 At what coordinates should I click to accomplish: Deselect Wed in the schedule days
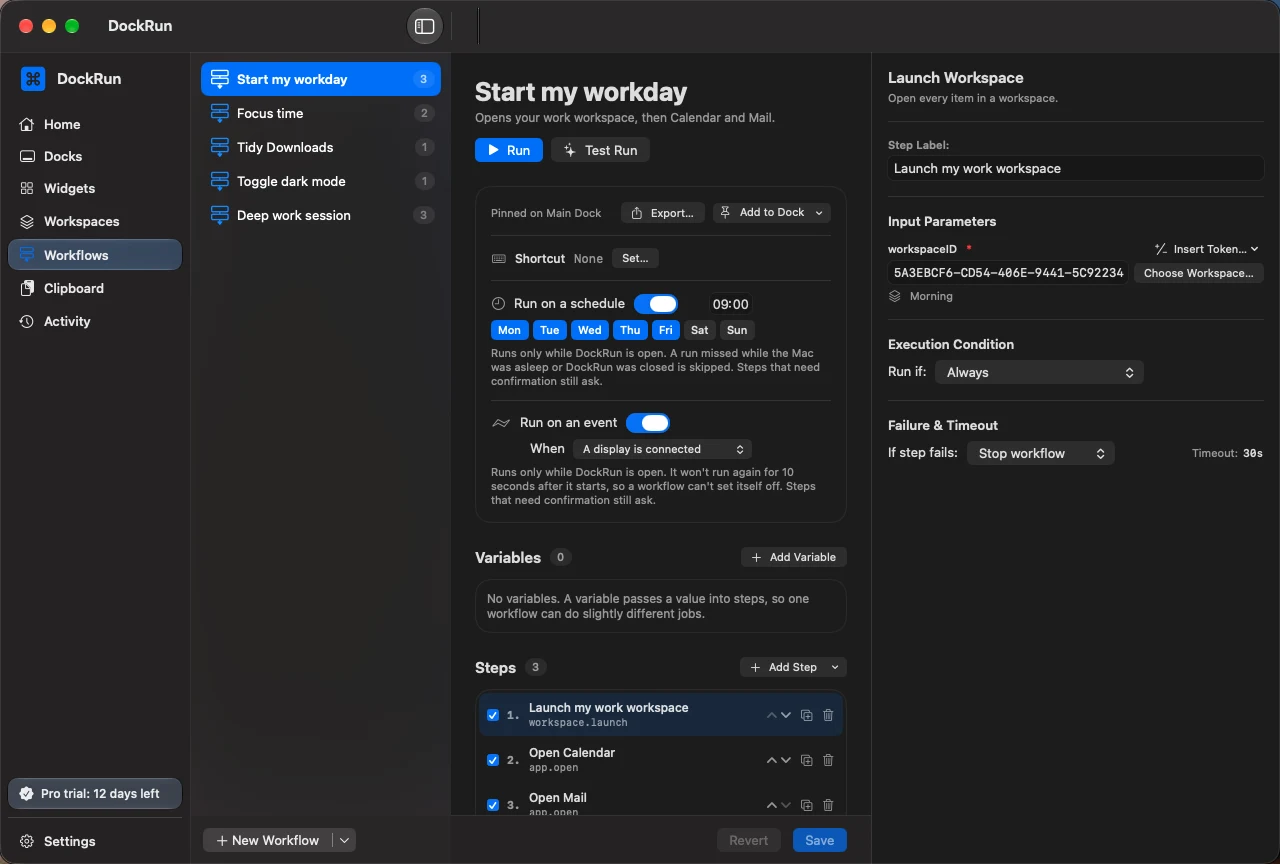(x=590, y=330)
